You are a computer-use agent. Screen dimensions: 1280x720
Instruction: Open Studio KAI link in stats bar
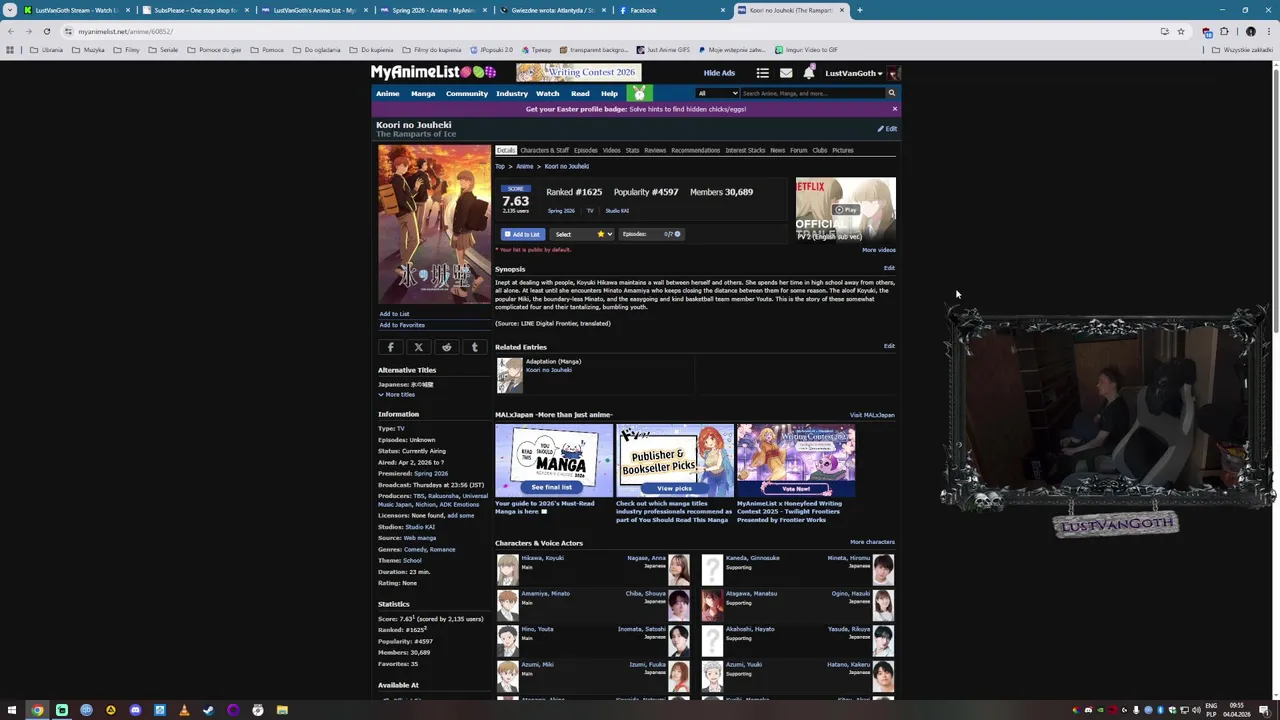(x=617, y=211)
